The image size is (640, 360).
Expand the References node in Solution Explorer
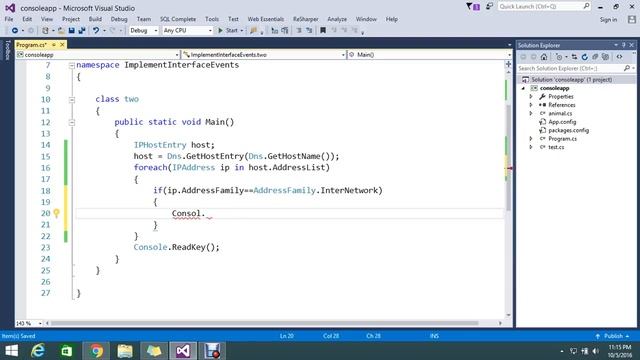coord(531,105)
